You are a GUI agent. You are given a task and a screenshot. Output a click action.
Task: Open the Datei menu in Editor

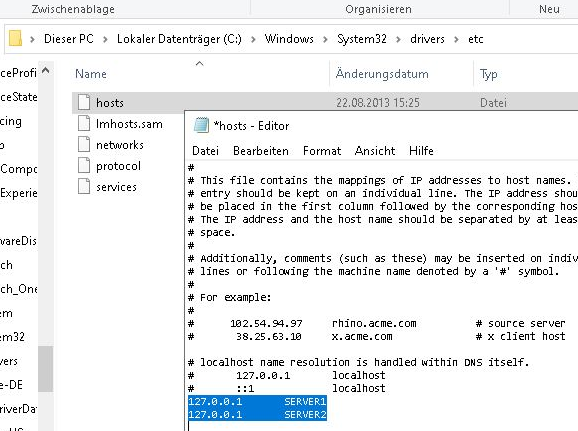tap(205, 151)
